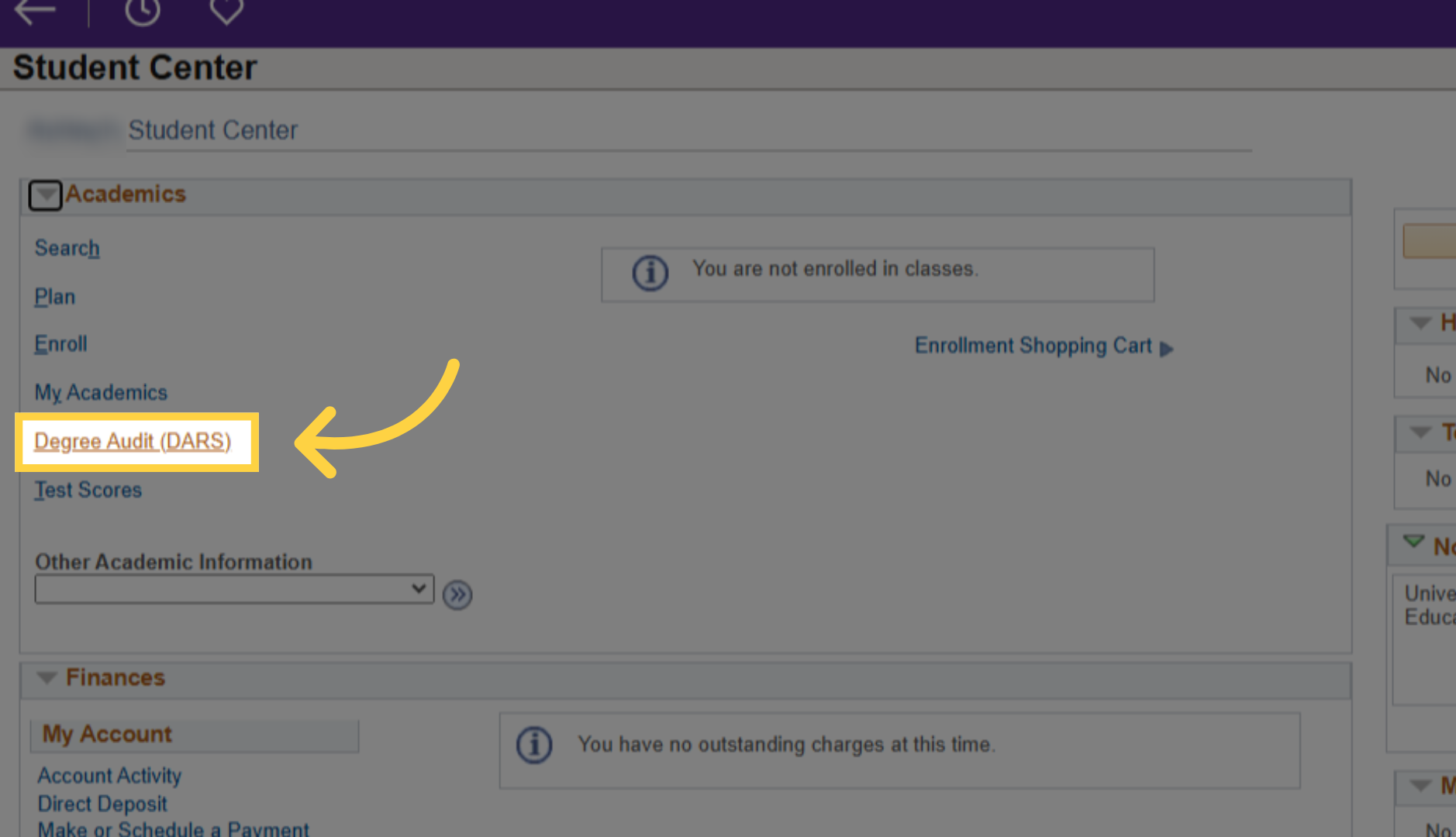Viewport: 1456px width, 837px height.
Task: Open Test Scores
Action: point(88,489)
